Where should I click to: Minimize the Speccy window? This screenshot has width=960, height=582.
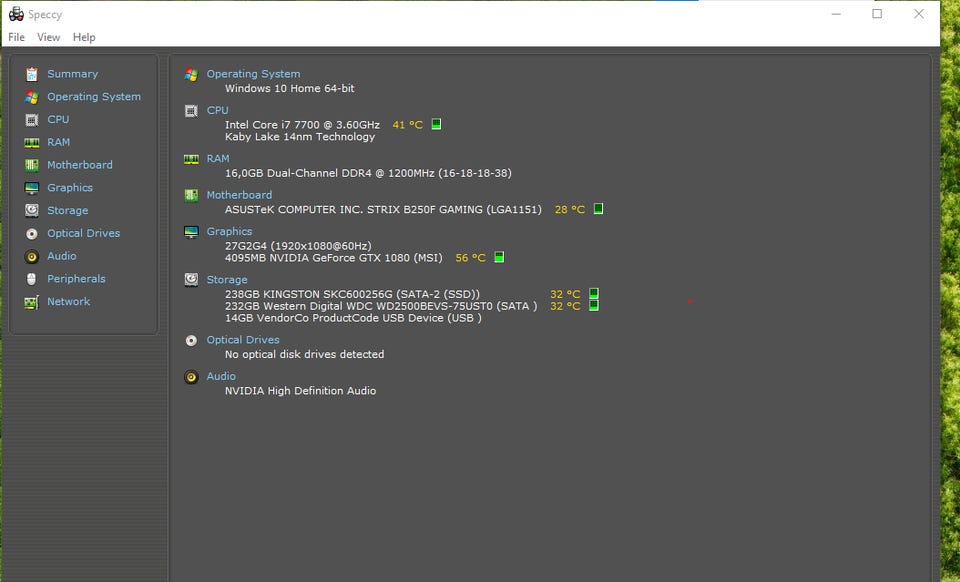click(836, 14)
